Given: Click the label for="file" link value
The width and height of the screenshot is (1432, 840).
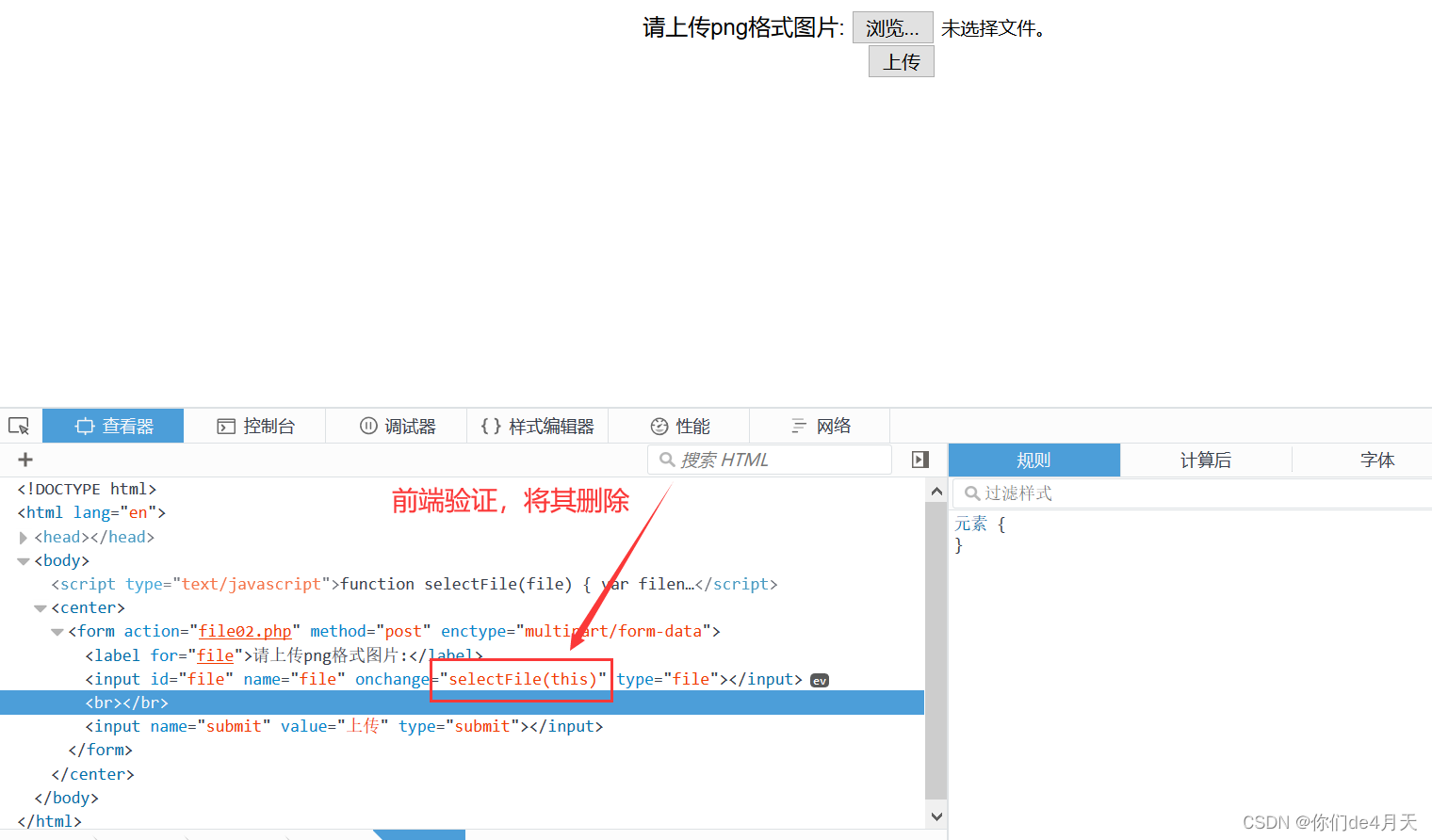Looking at the screenshot, I should coord(215,655).
